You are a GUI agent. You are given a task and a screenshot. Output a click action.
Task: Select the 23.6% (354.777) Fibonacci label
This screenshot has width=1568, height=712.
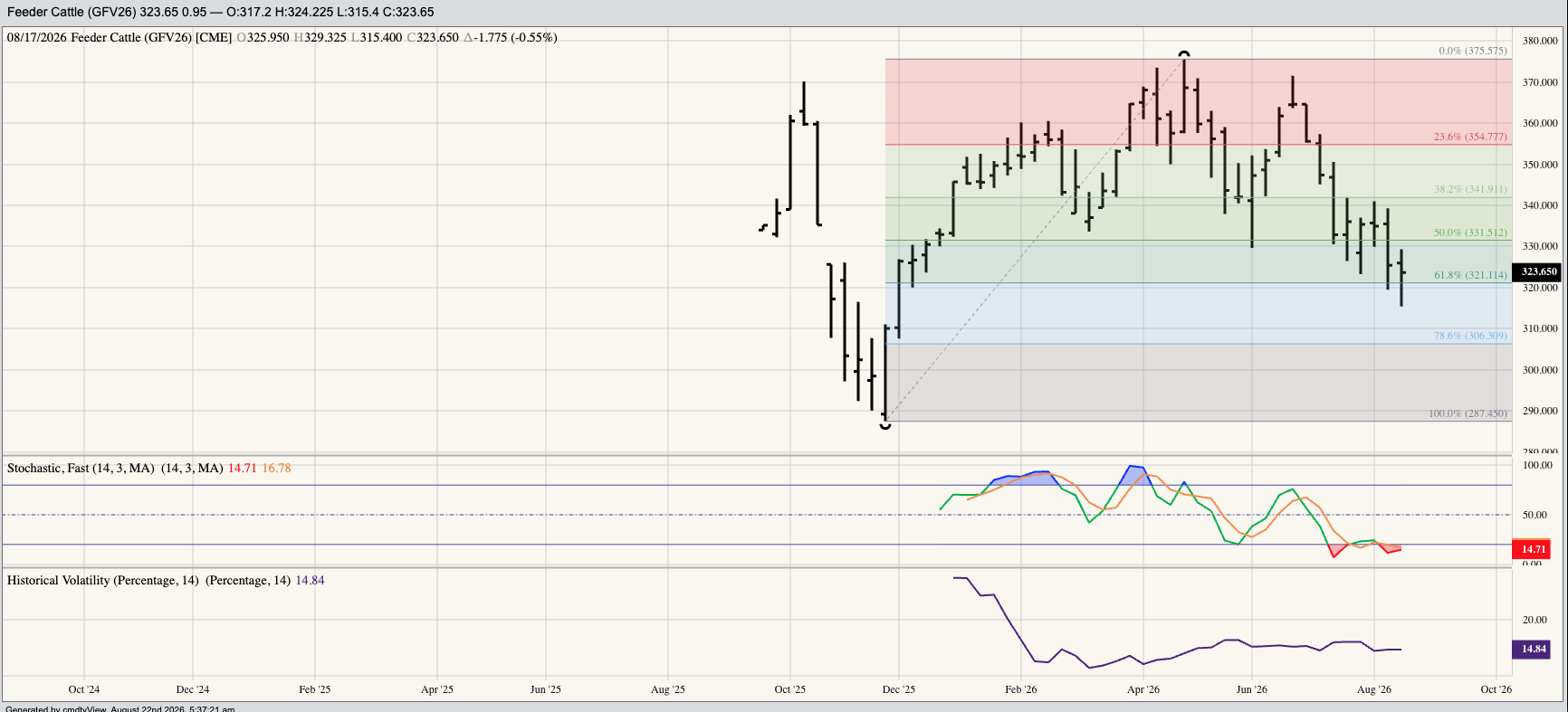tap(1470, 137)
